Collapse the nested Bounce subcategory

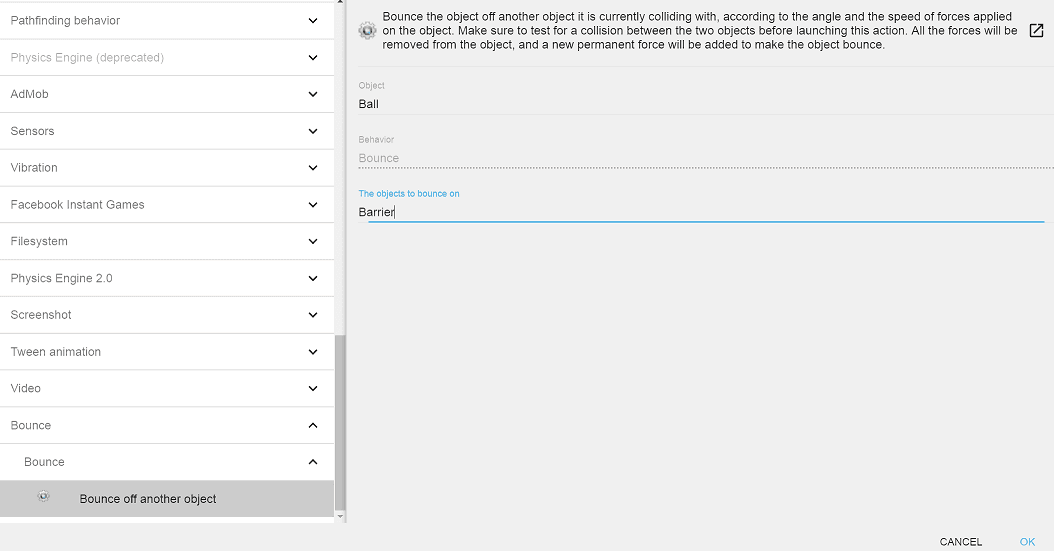pos(313,462)
